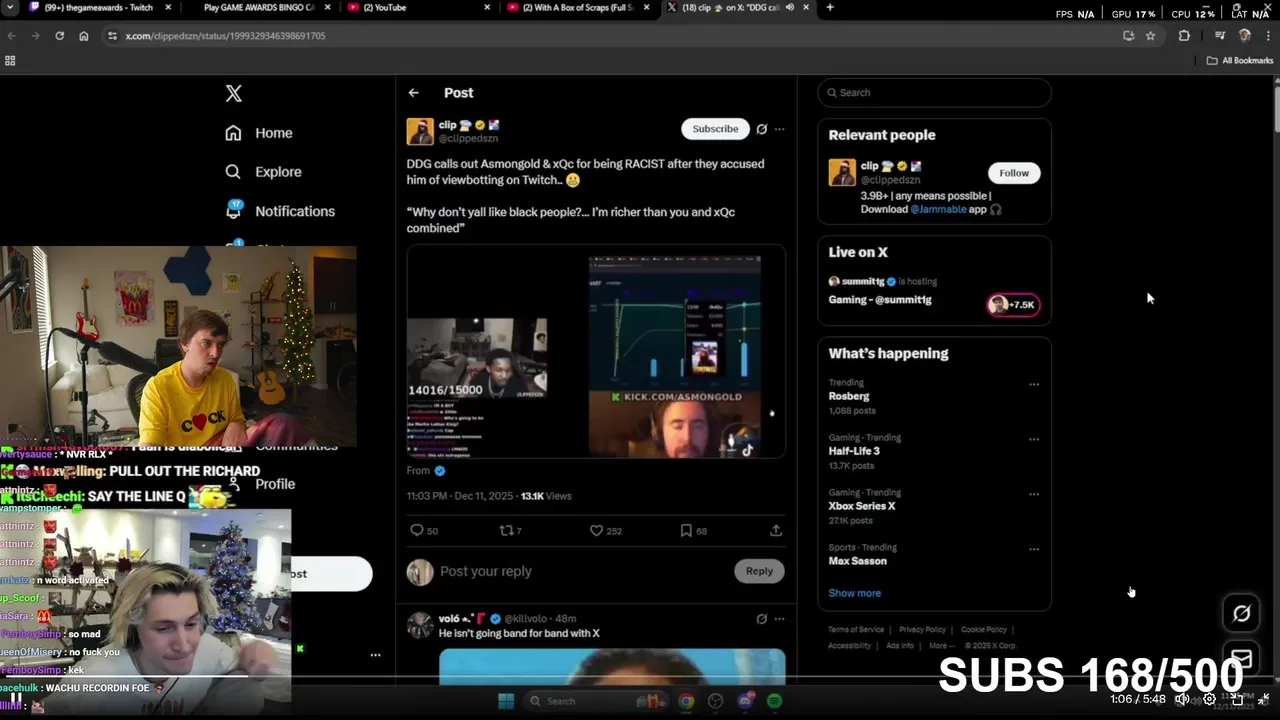
Task: Open the X logo home link
Action: coord(233,93)
